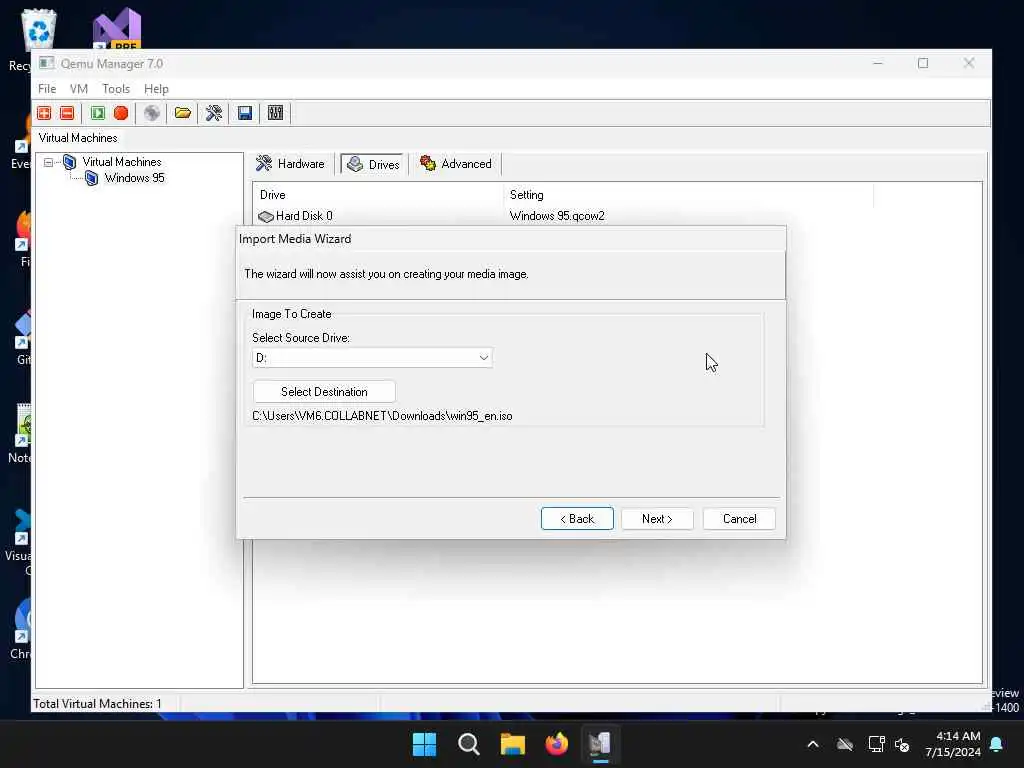Open the Help menu
Screen dimensions: 1024x768
coord(156,89)
